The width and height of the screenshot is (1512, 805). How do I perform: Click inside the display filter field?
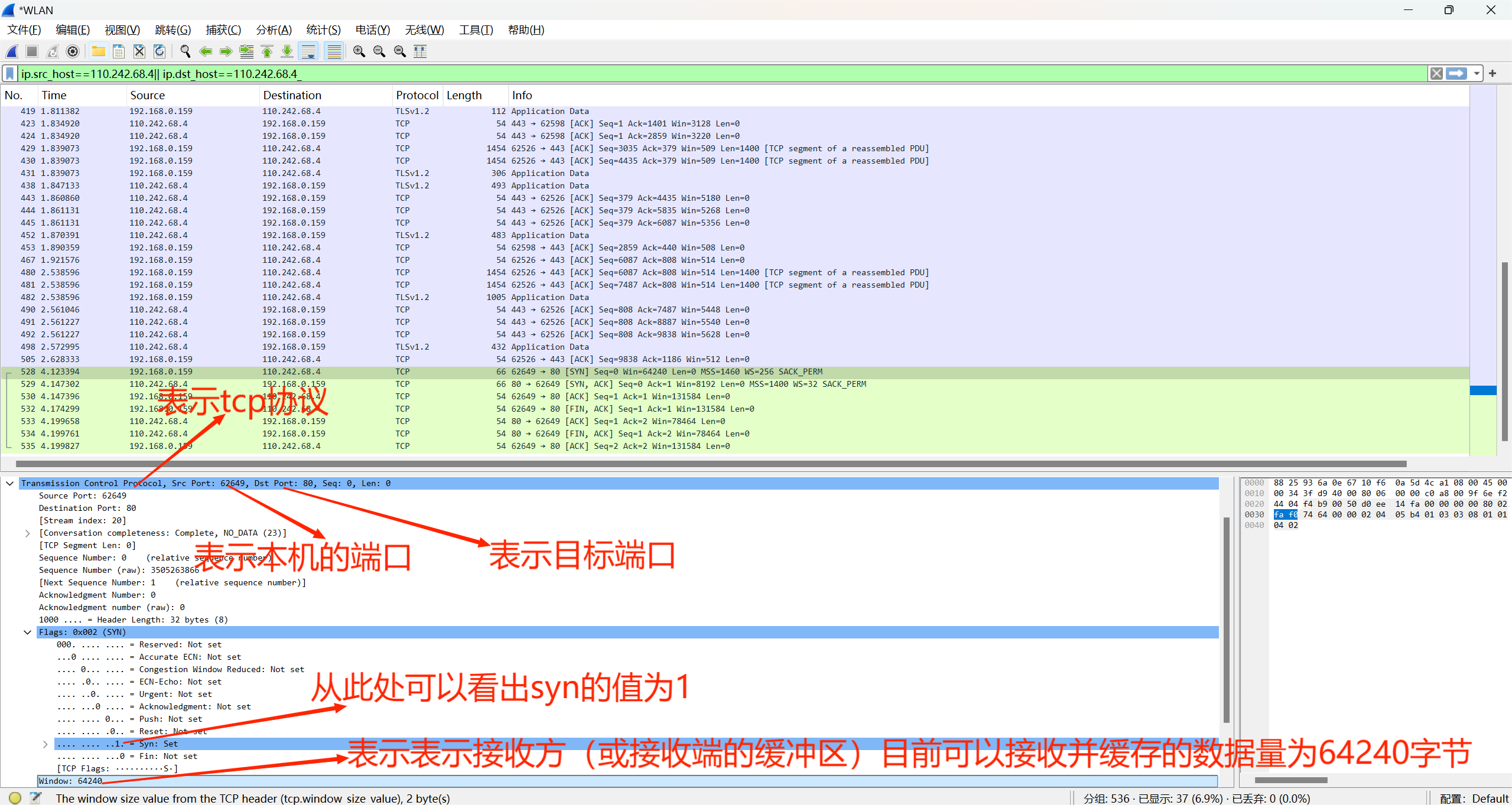[x=722, y=74]
